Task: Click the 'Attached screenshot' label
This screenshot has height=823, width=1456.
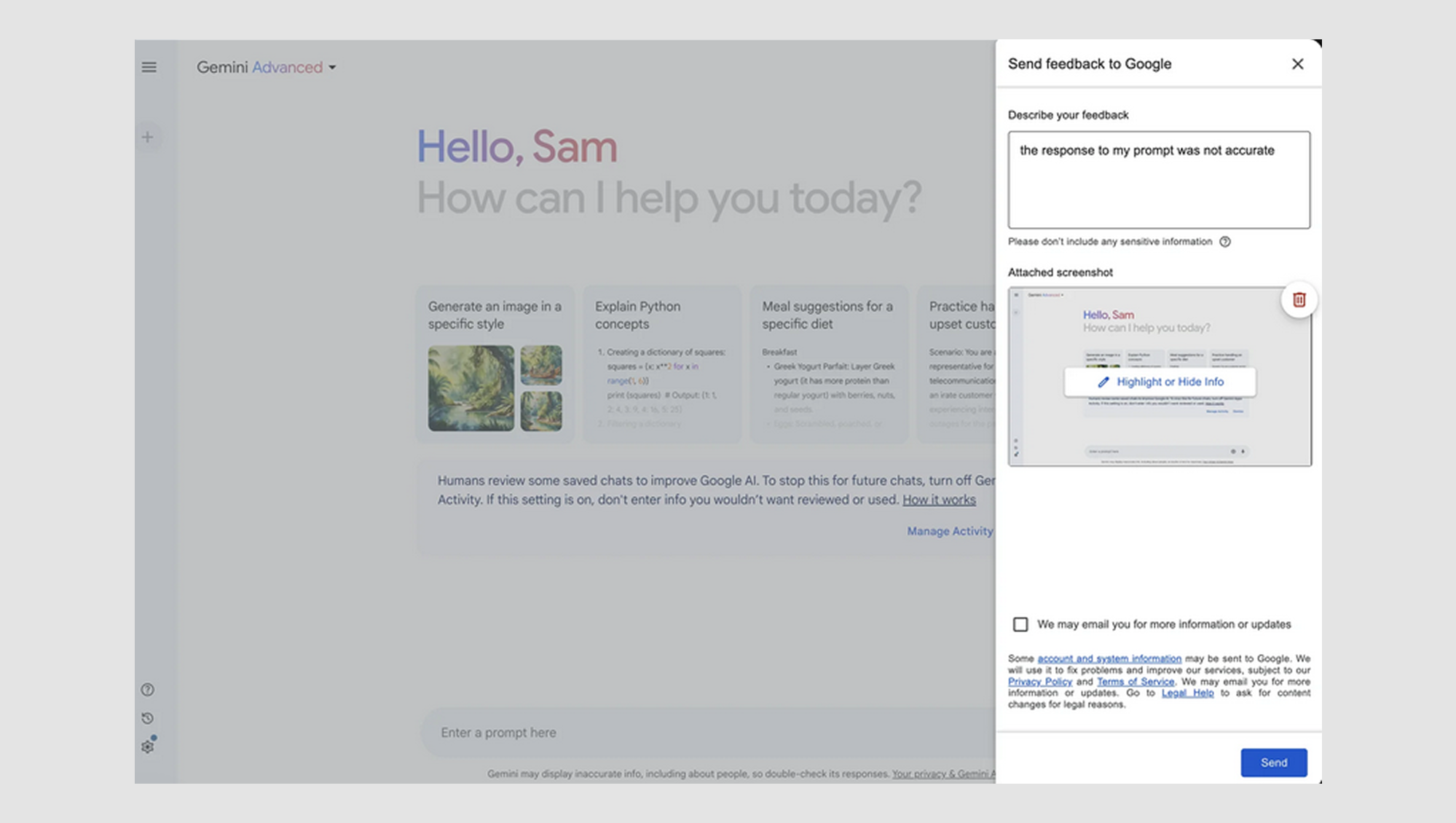Action: coord(1060,272)
